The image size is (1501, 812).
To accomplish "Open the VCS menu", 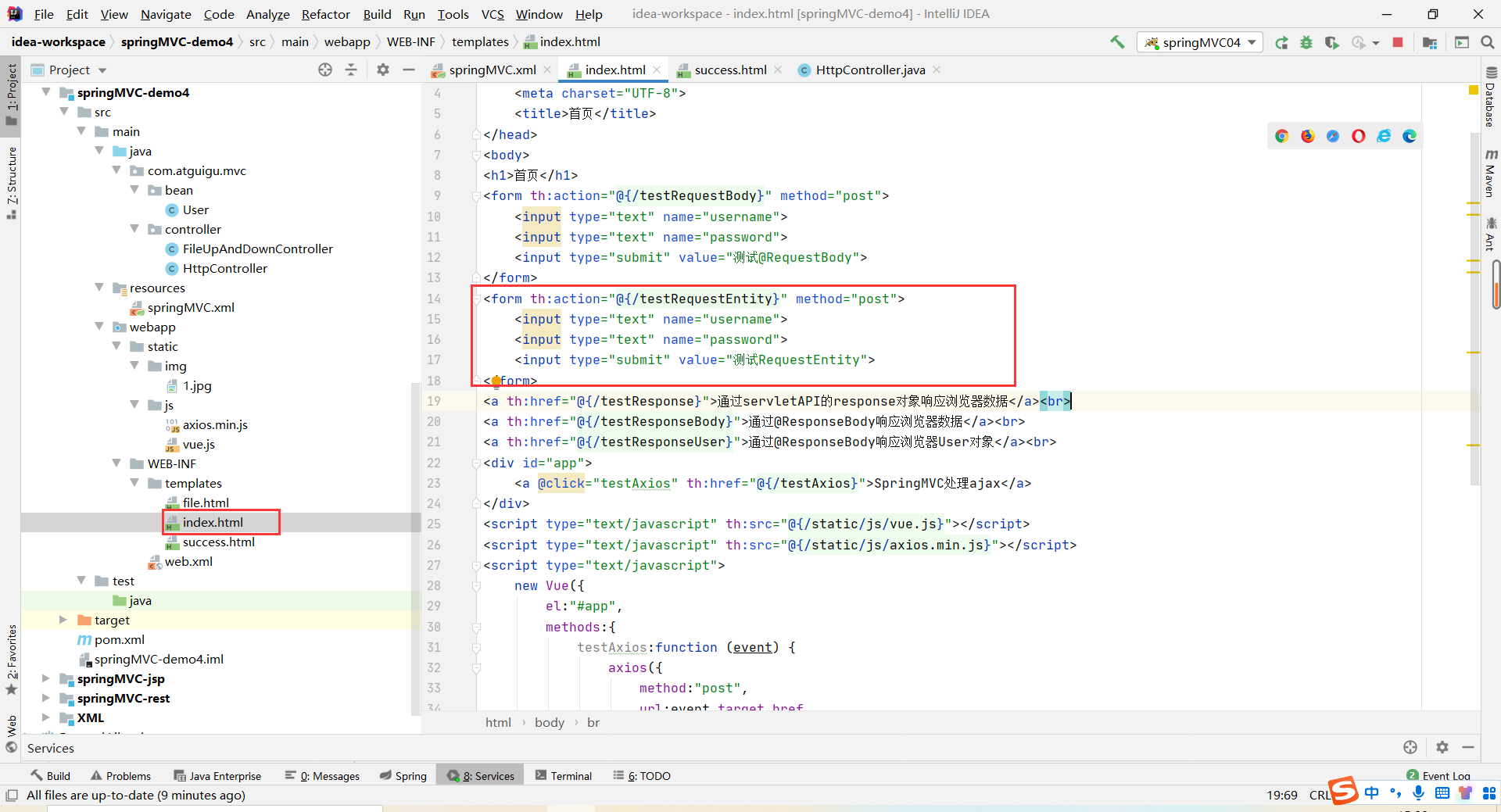I will (x=493, y=14).
